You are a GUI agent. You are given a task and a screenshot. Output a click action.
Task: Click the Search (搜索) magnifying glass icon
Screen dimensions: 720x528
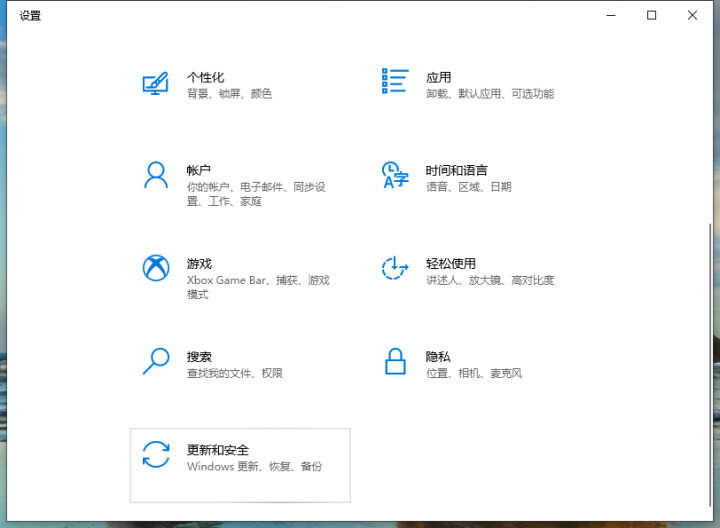tap(155, 361)
